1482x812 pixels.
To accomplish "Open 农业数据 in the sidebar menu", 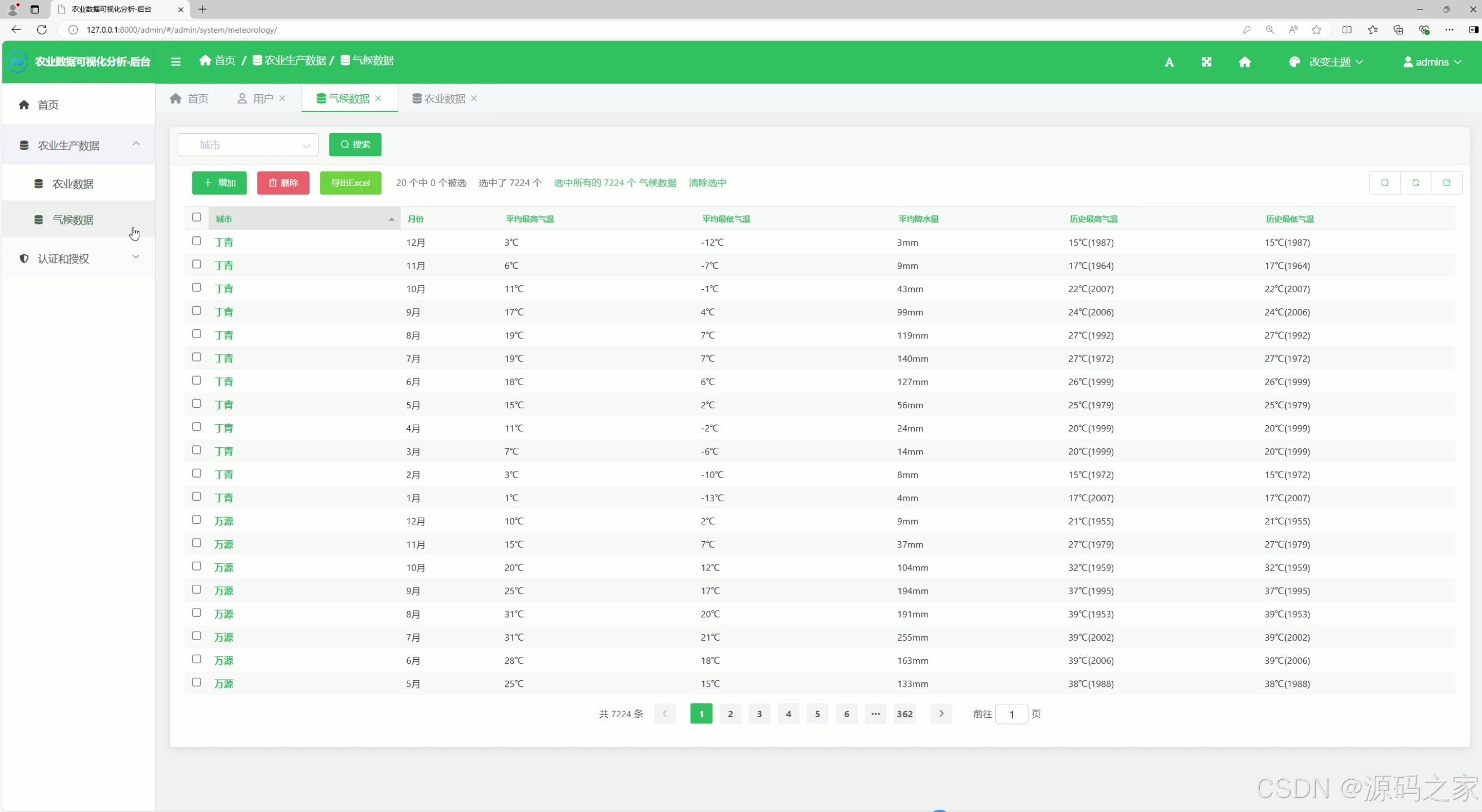I will pos(73,184).
